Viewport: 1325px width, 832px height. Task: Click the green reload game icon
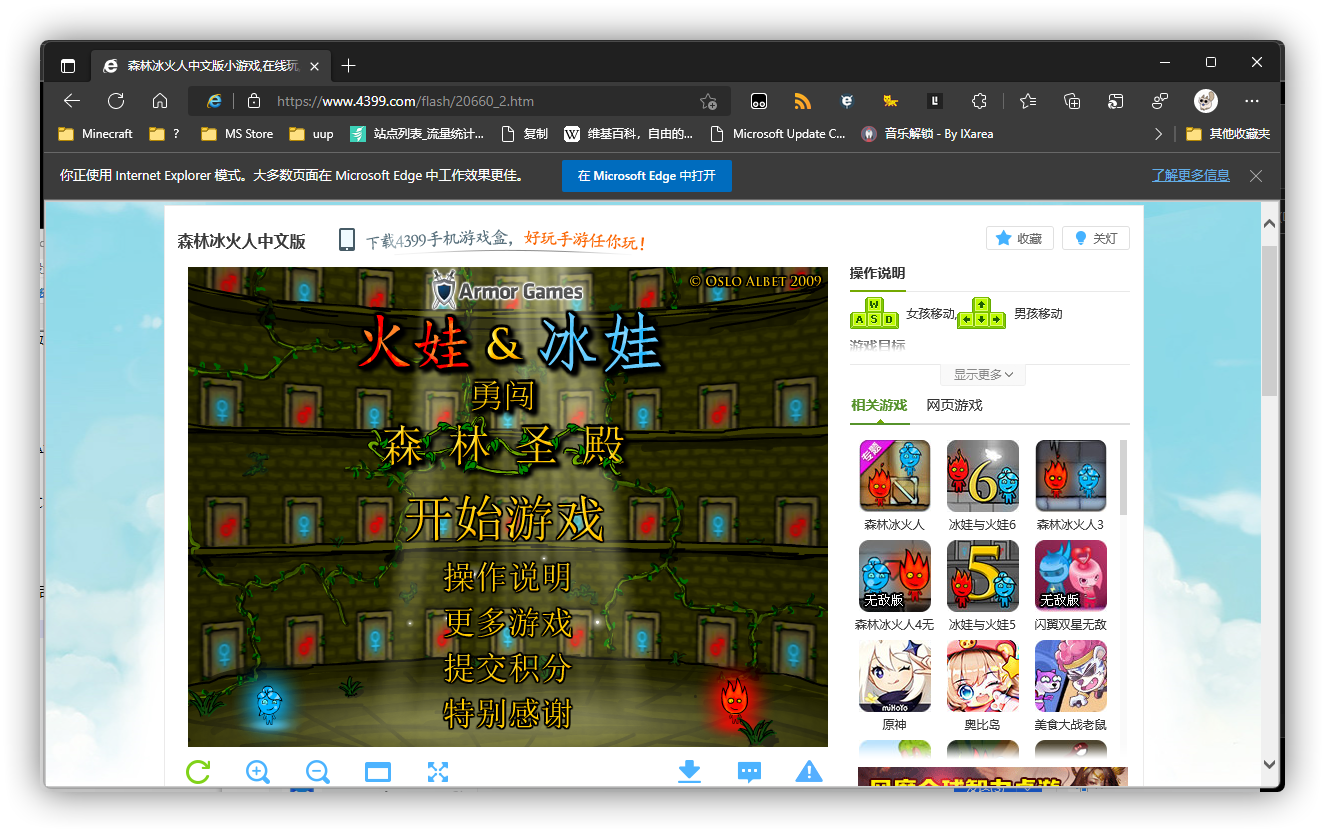[198, 771]
